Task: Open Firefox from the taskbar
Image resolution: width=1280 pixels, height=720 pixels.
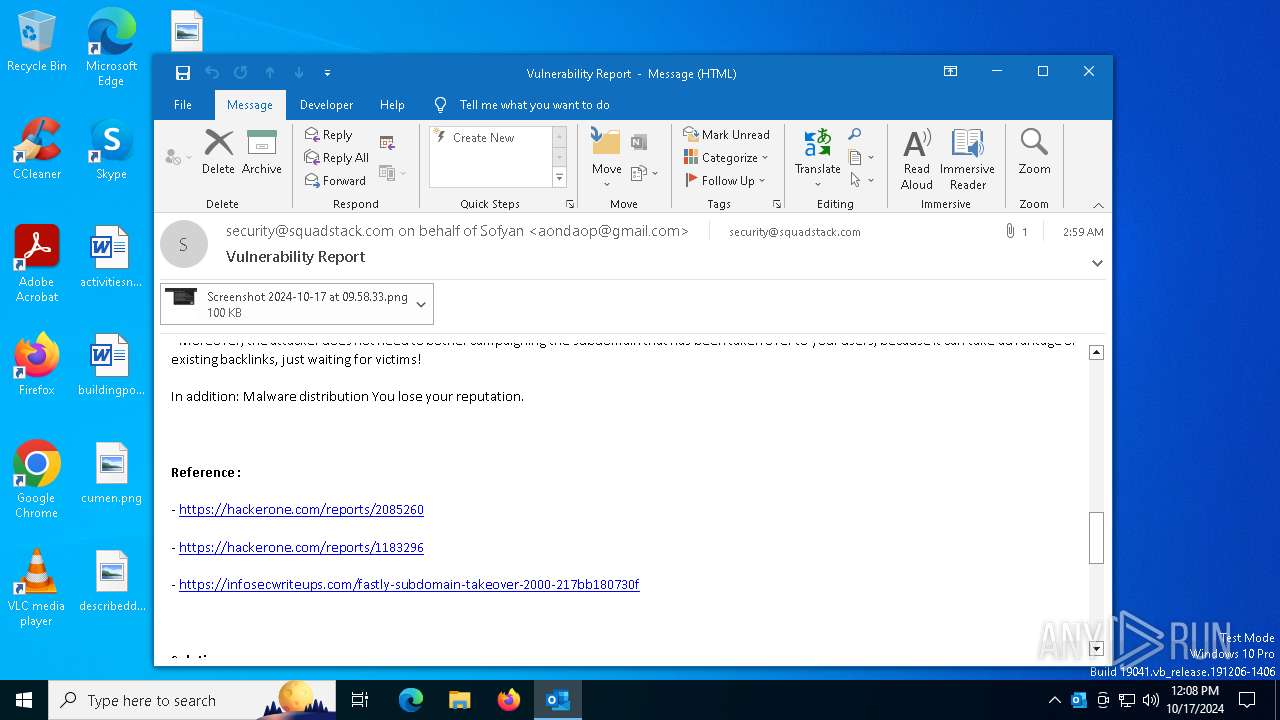Action: (508, 700)
